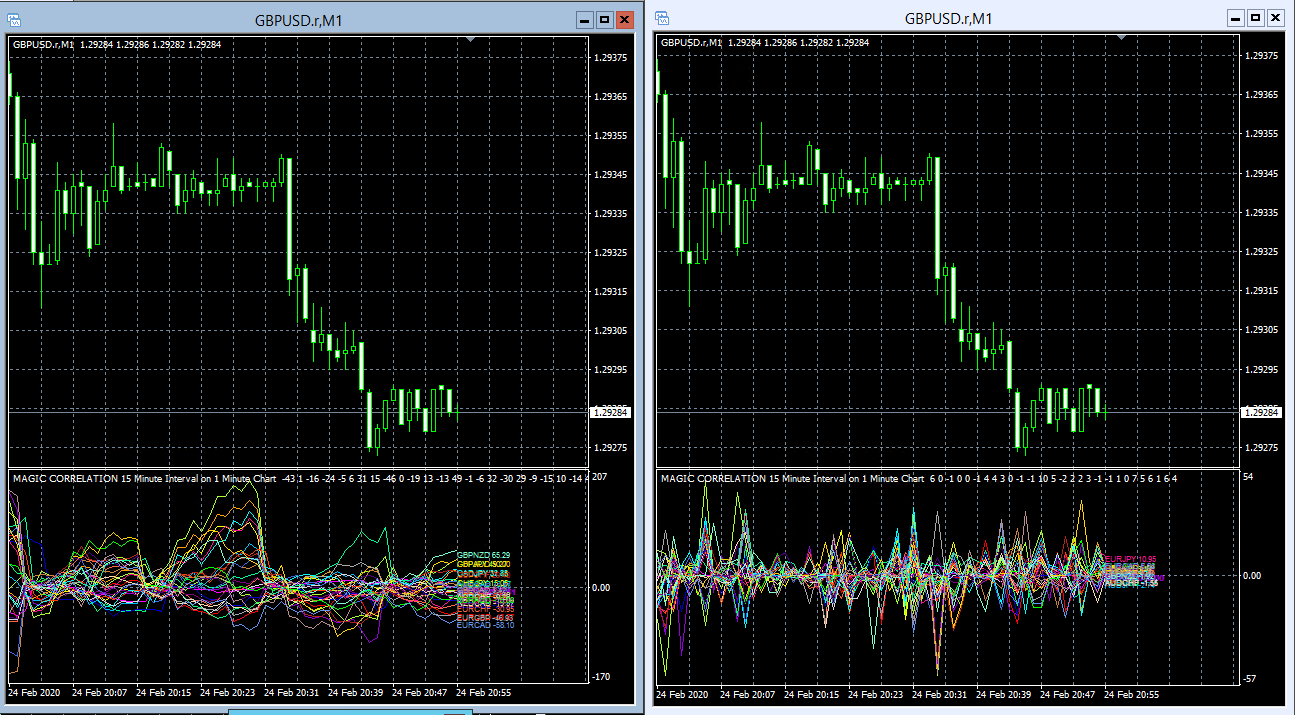The image size is (1295, 715).
Task: Click 24 Feb 2020 date label in left chart
Action: [x=35, y=692]
